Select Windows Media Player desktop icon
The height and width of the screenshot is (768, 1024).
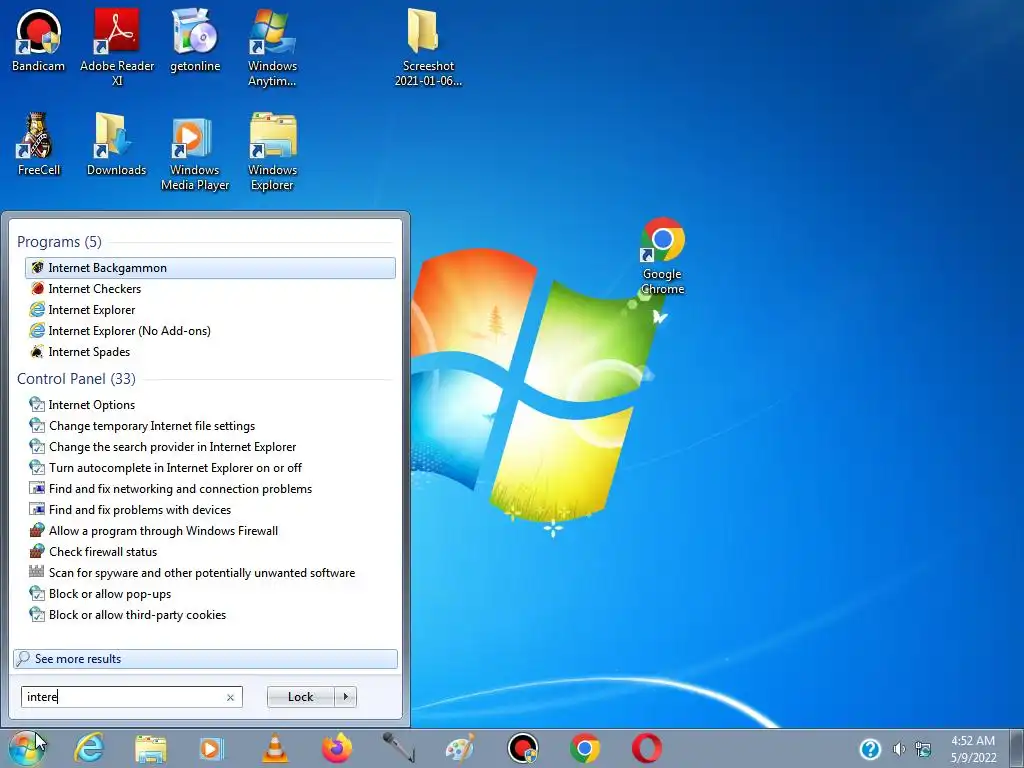(195, 152)
